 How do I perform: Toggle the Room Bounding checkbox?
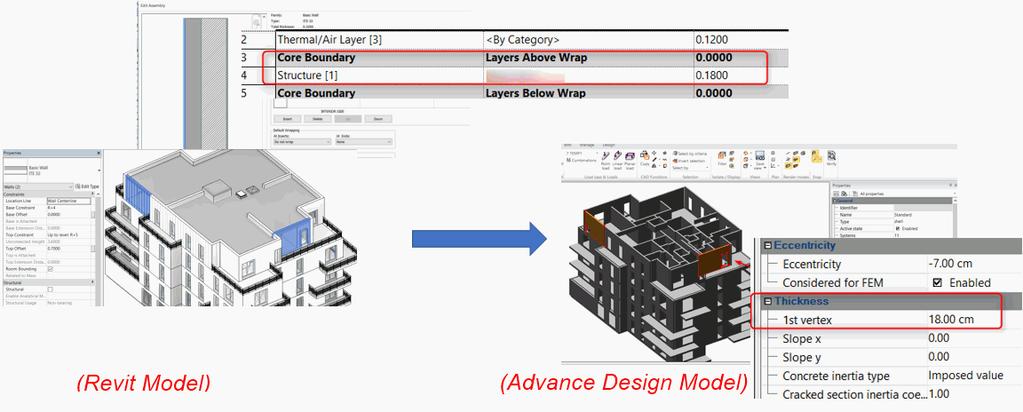click(x=50, y=269)
